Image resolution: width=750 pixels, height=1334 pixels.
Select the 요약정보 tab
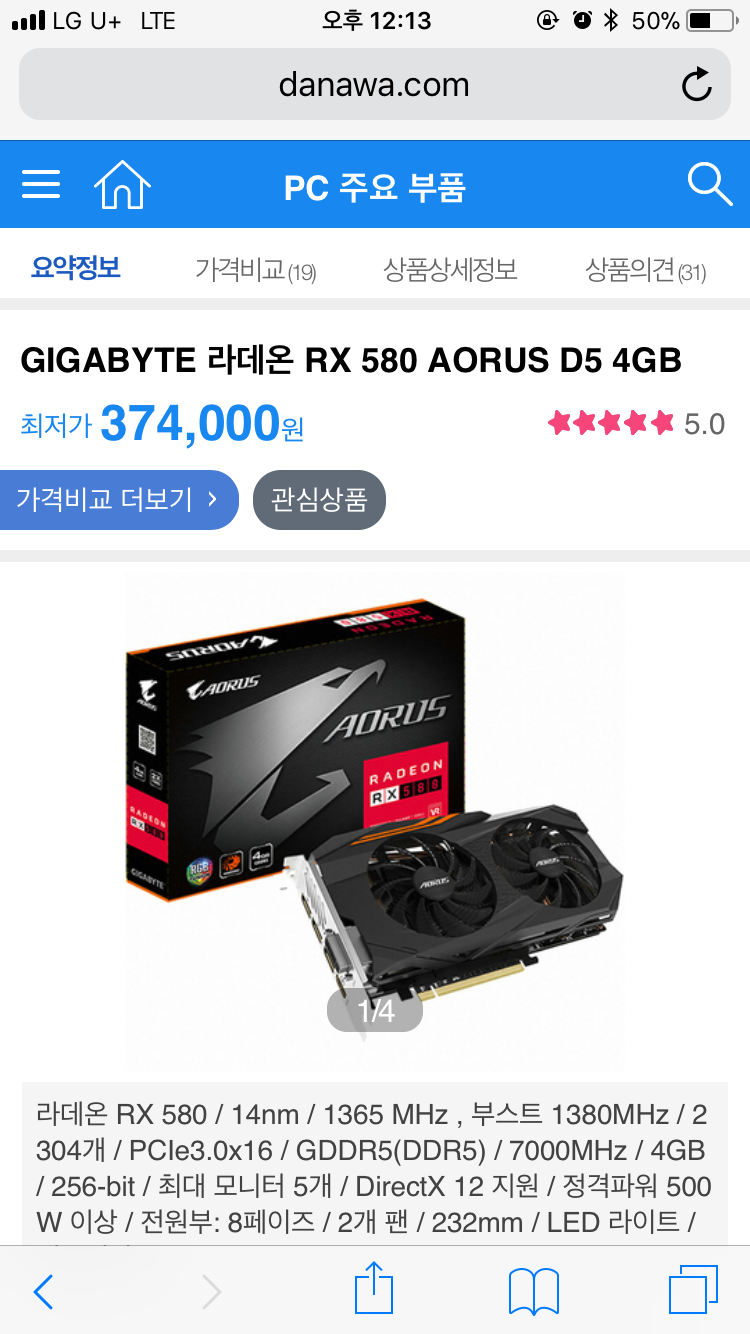(76, 267)
